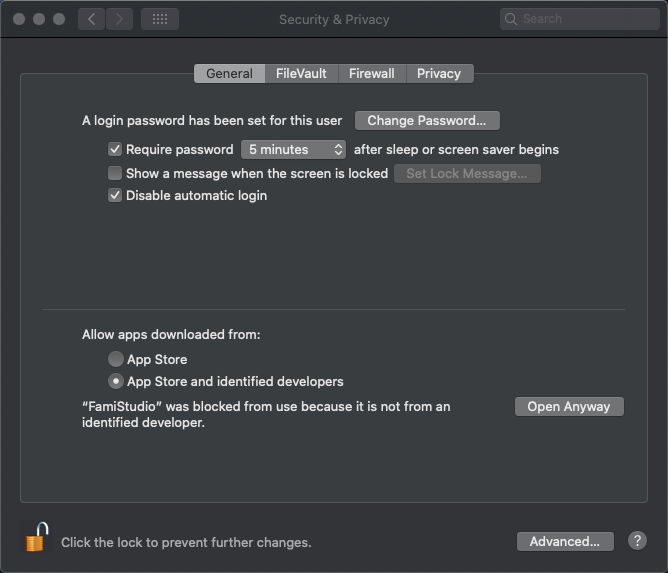Click the back navigation arrow
668x573 pixels.
[91, 19]
